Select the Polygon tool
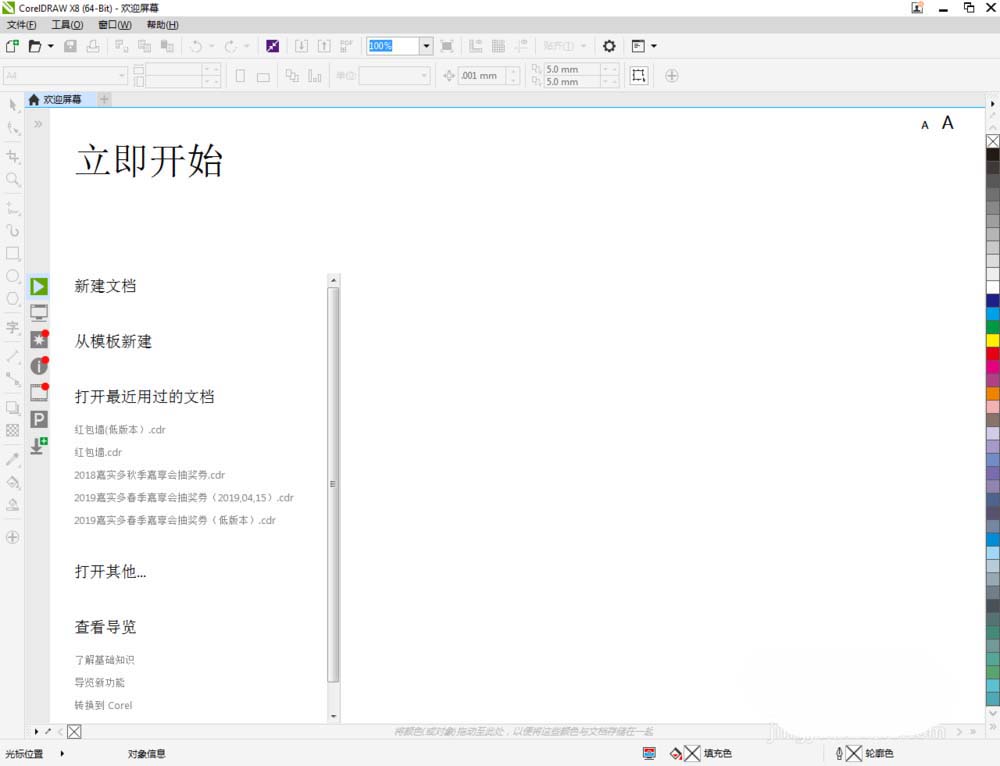This screenshot has height=766, width=1000. pos(13,298)
